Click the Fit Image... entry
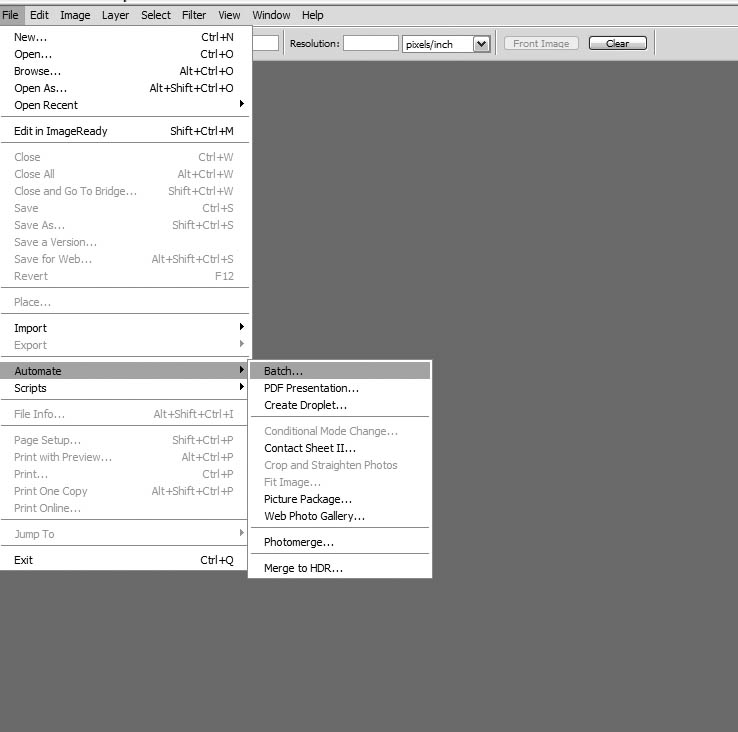This screenshot has width=738, height=732. 340,482
